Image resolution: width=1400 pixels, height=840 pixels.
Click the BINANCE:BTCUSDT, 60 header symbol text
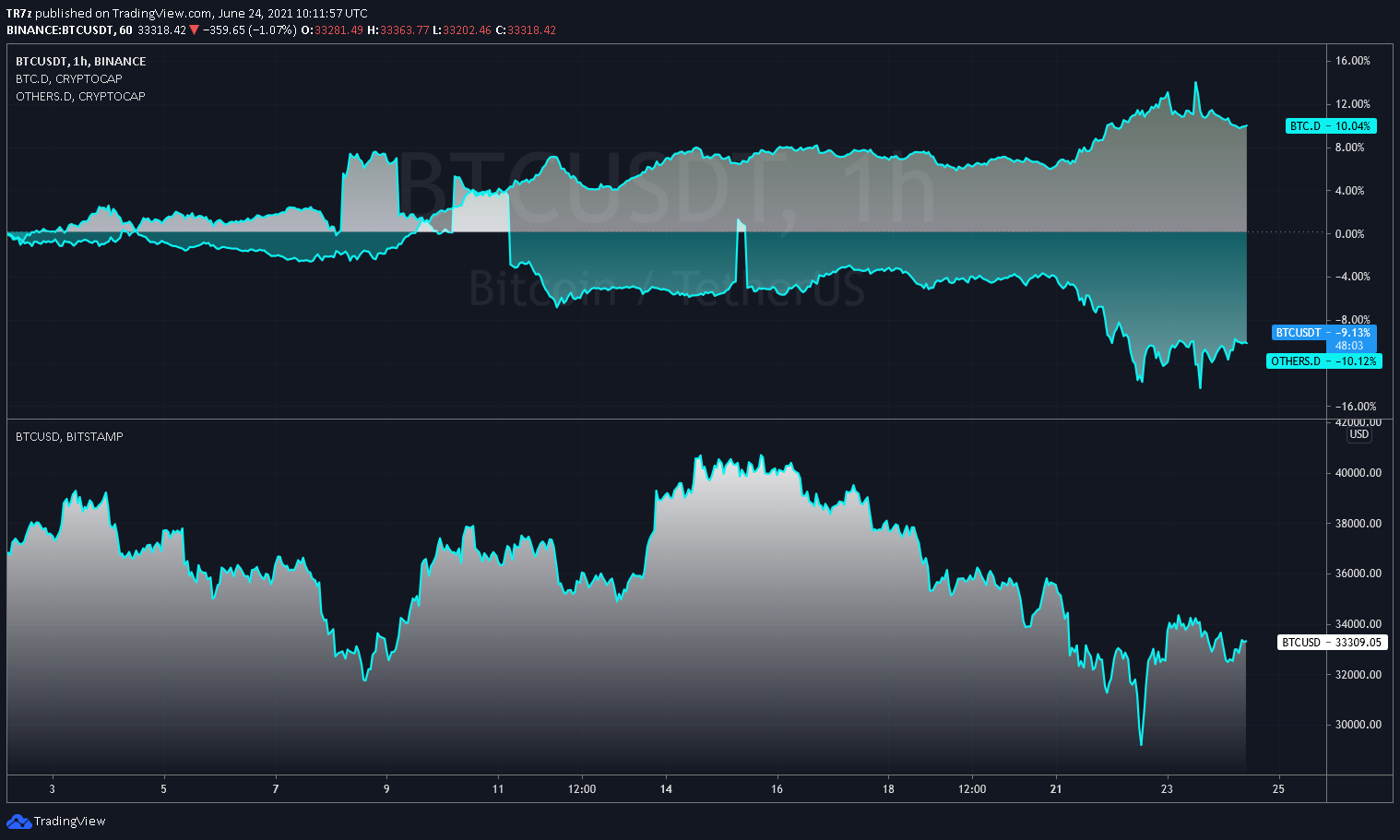pos(69,30)
